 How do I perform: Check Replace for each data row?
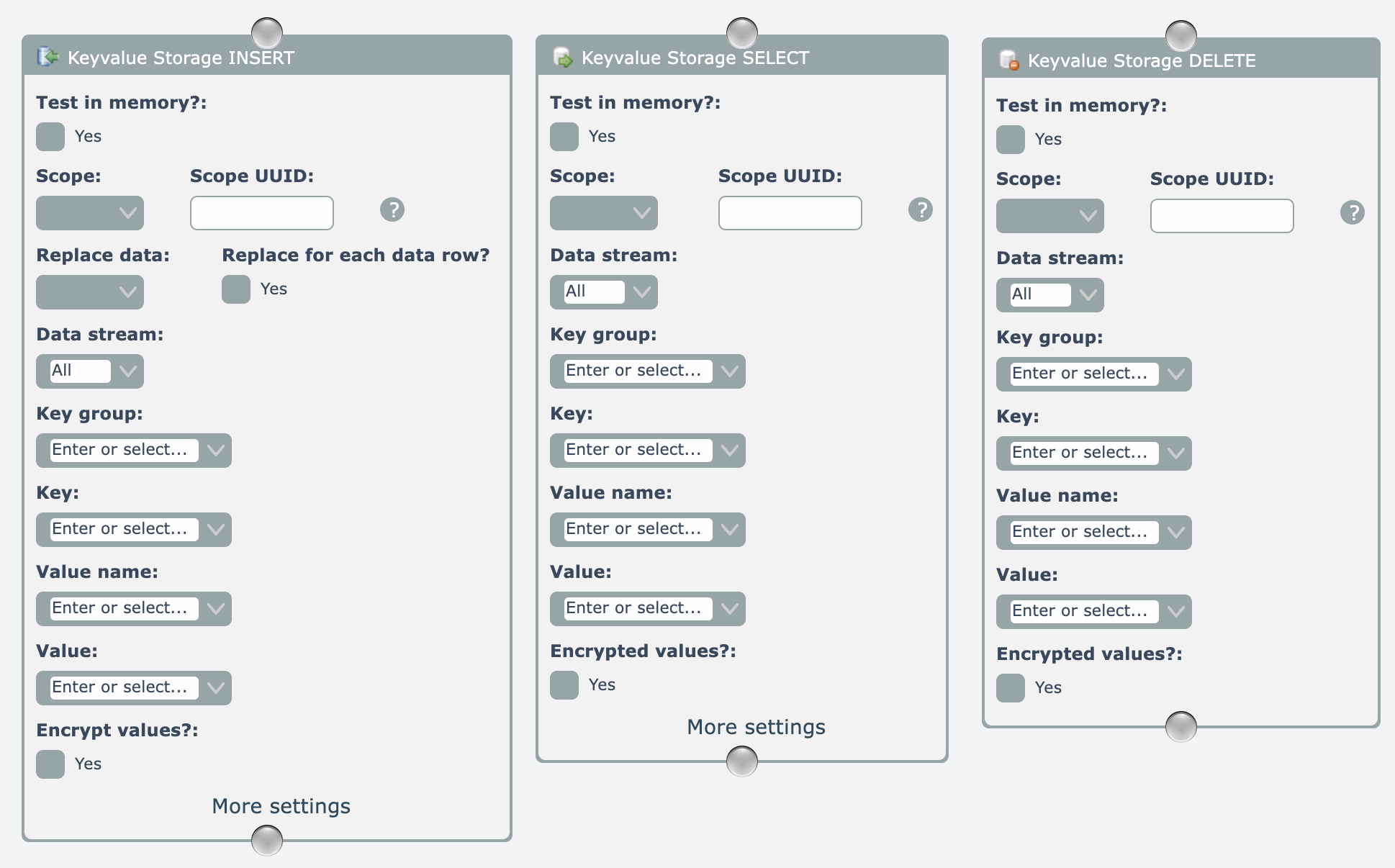pos(236,289)
